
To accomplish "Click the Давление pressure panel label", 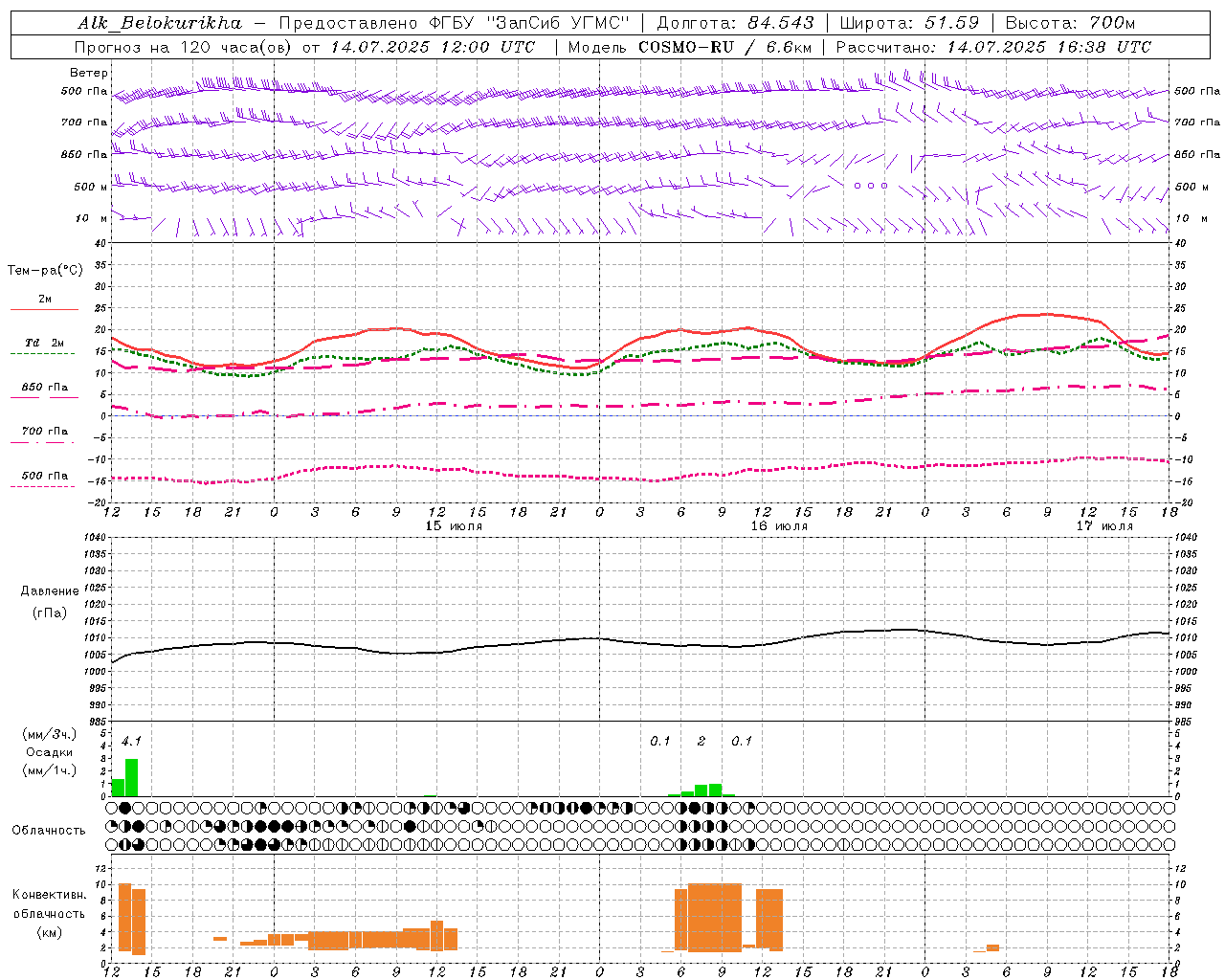I will click(x=50, y=591).
